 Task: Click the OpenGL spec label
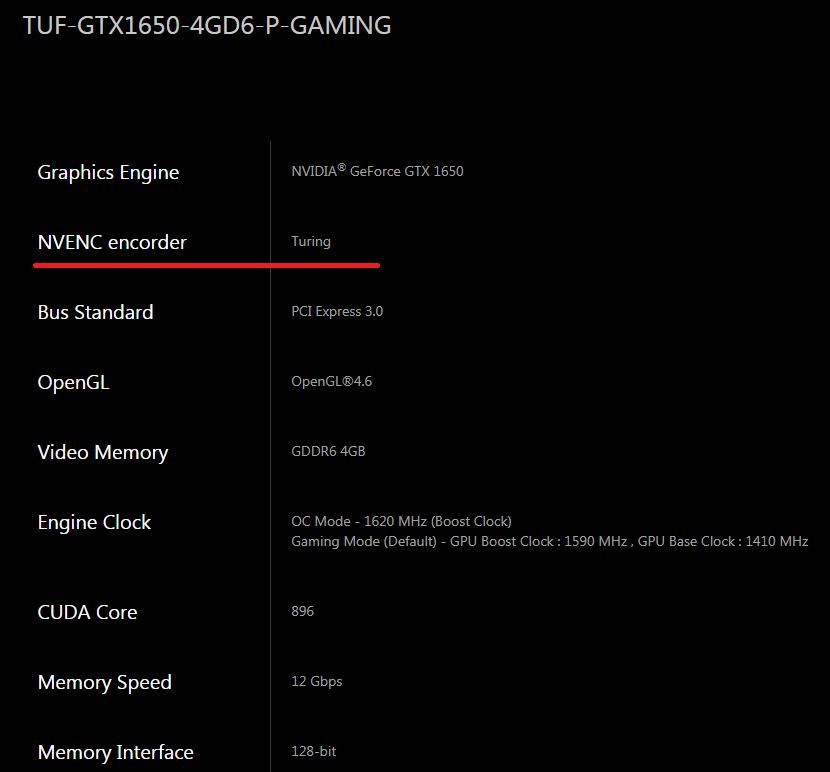[x=74, y=382]
